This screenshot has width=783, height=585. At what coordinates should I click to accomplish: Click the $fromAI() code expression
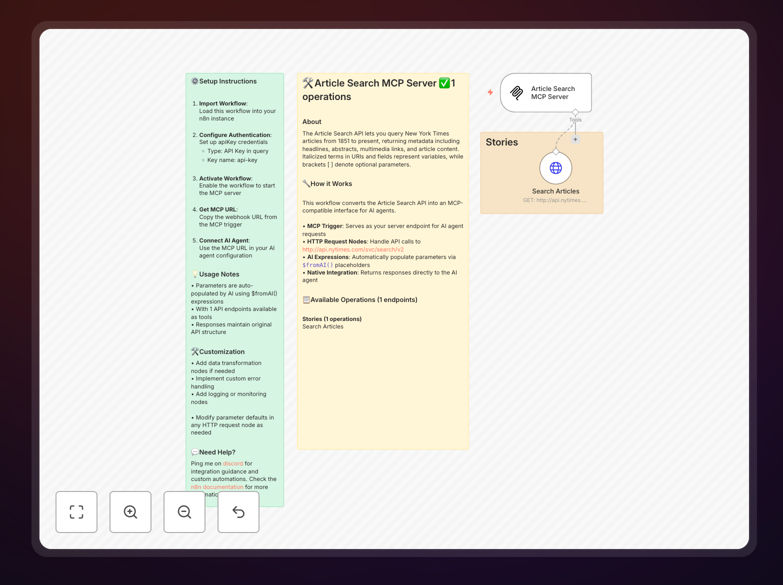tap(317, 265)
